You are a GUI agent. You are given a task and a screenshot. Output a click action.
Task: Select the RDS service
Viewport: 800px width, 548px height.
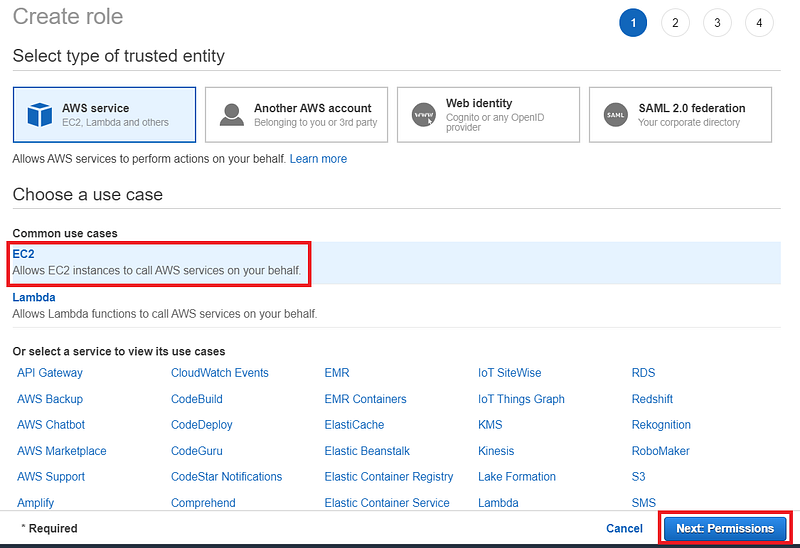643,372
